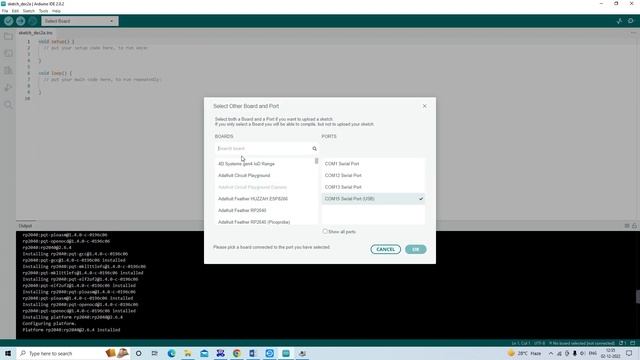The width and height of the screenshot is (640, 360).
Task: Open the File menu
Action: (5, 11)
